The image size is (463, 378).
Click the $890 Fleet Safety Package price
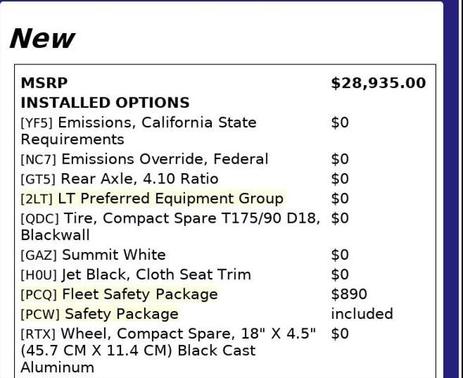point(349,294)
